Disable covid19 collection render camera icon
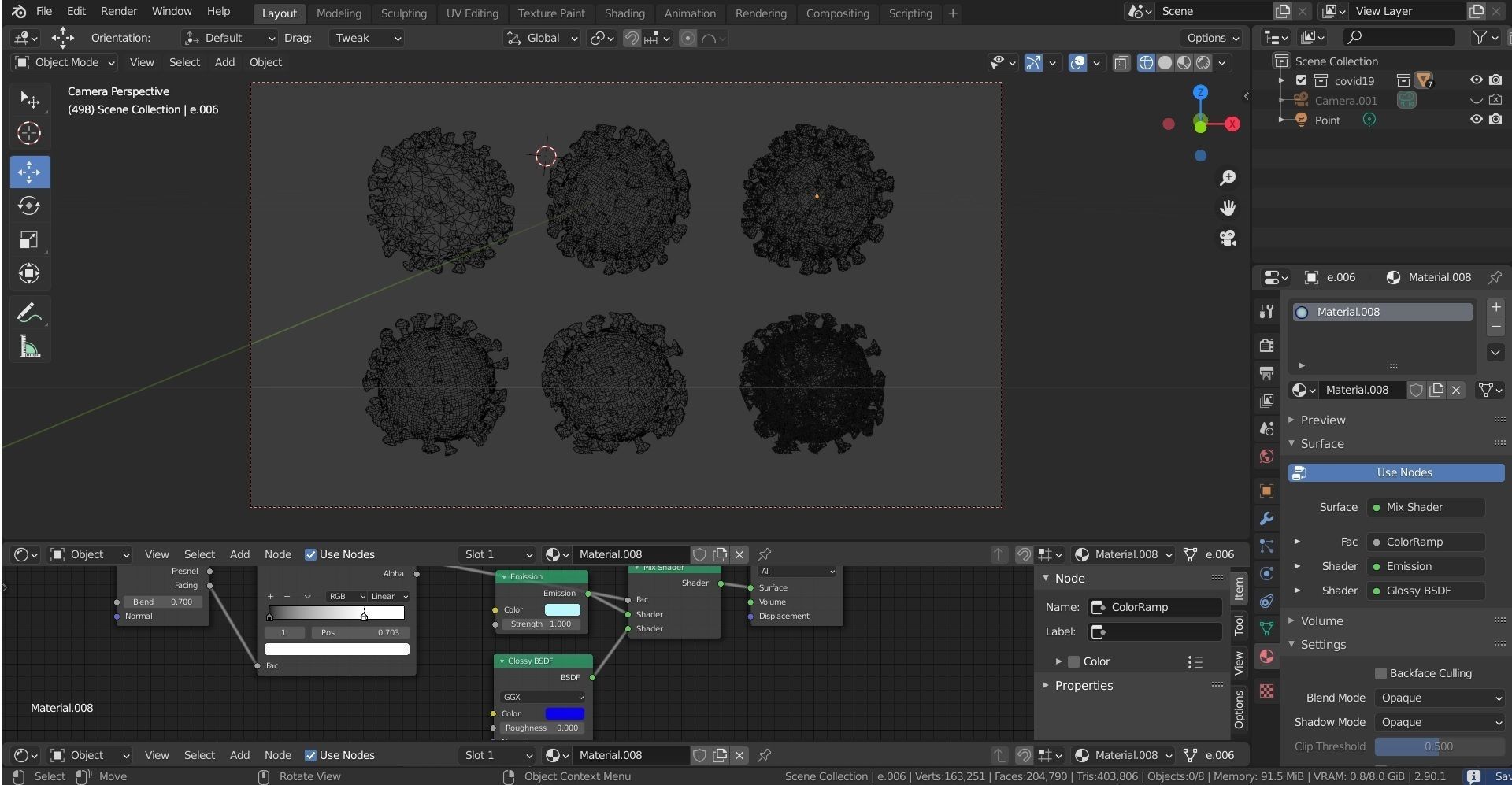1512x785 pixels. (1495, 80)
